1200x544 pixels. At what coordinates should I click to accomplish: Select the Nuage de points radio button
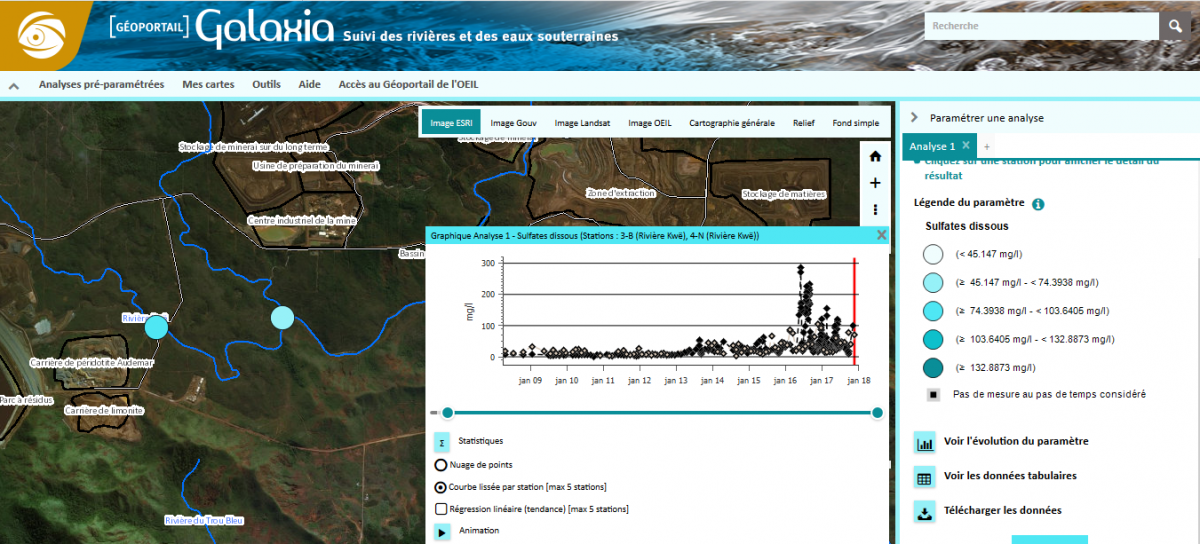pyautogui.click(x=441, y=465)
